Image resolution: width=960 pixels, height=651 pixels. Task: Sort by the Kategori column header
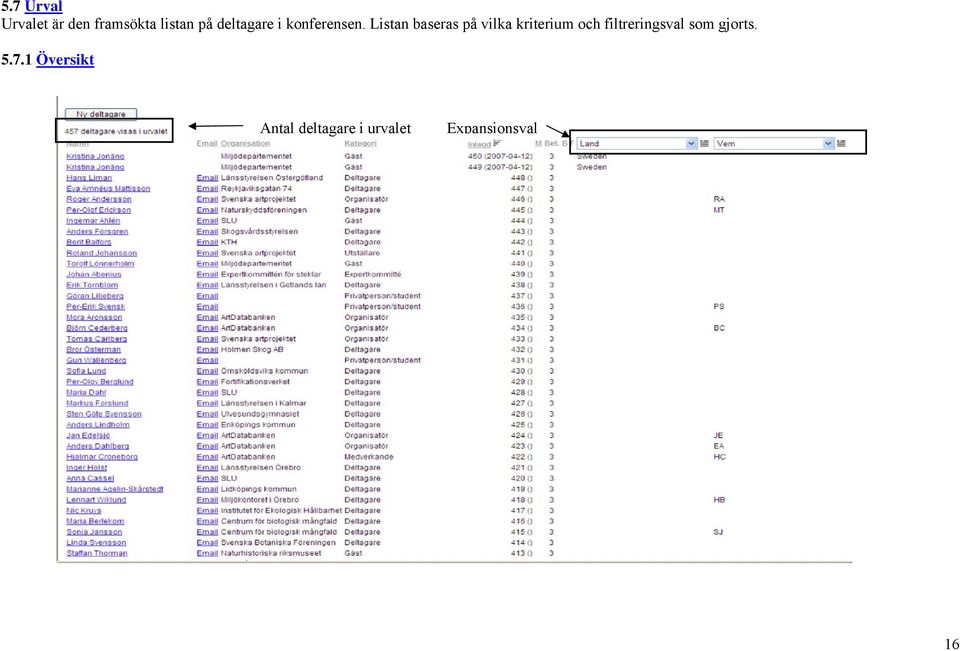pyautogui.click(x=361, y=143)
